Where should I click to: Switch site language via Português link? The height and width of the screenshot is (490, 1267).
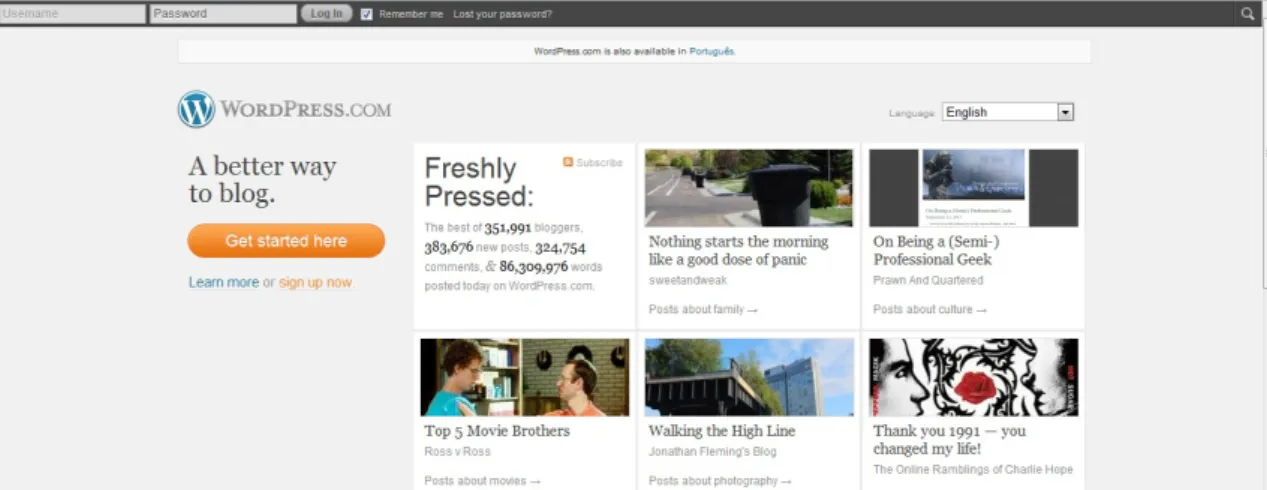coord(712,51)
